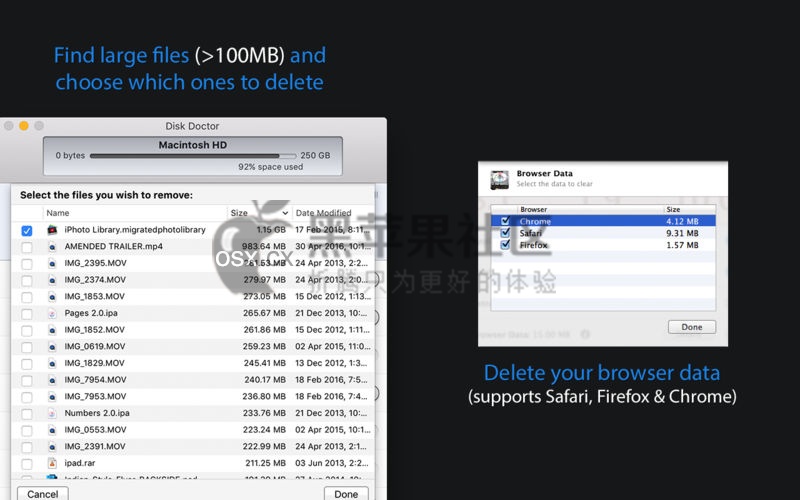Click the 983.64 MB size value
Viewport: 800px width, 500px height.
point(264,246)
